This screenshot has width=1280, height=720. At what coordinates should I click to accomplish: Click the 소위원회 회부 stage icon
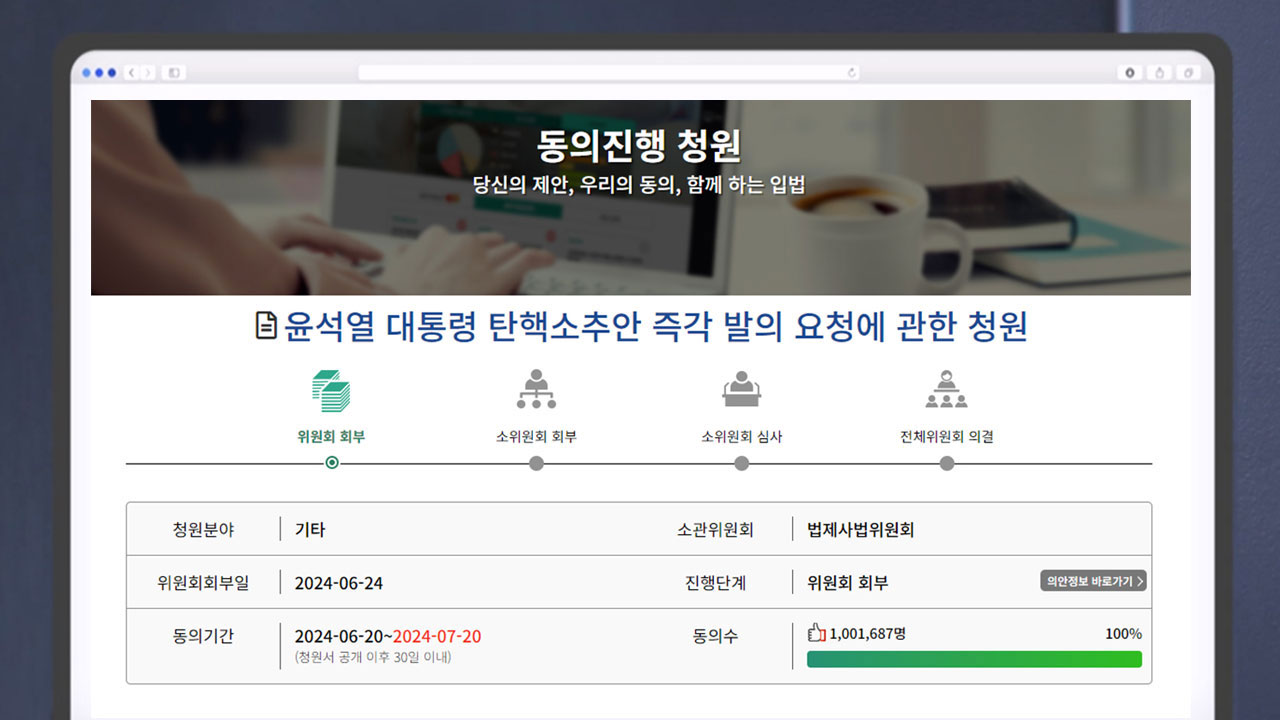pyautogui.click(x=536, y=390)
